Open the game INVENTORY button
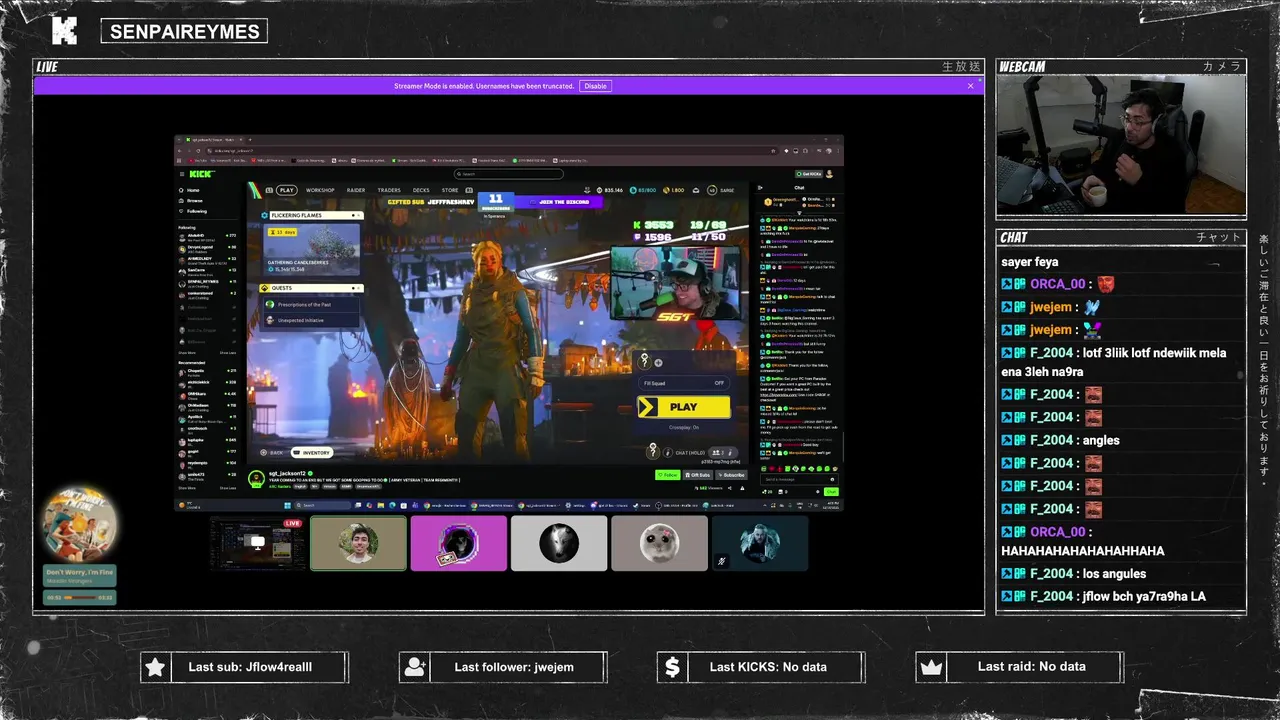1280x720 pixels. (311, 453)
